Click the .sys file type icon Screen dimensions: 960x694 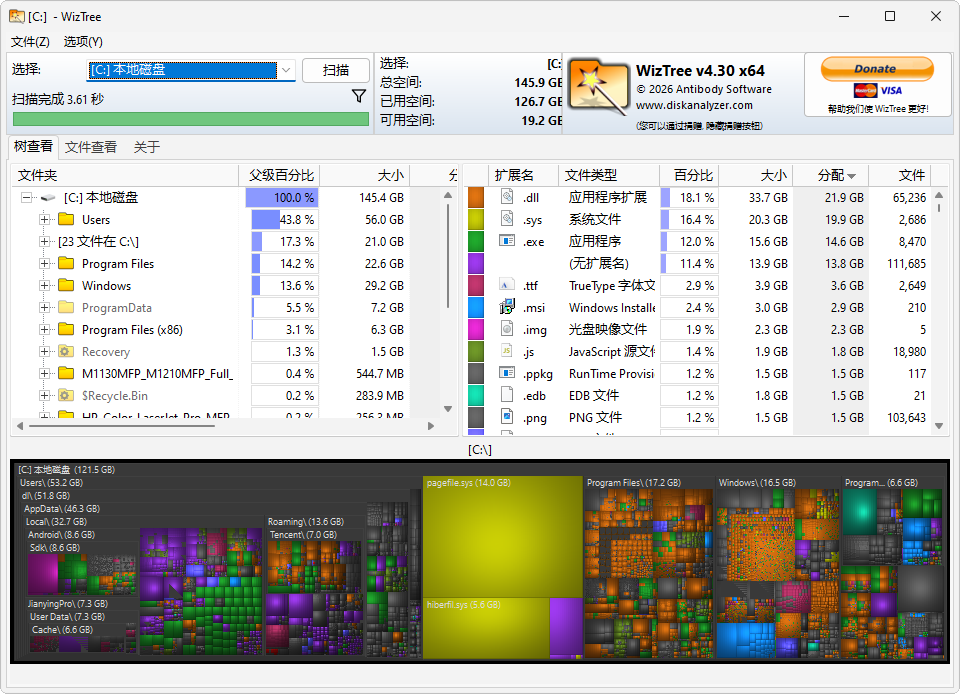507,219
